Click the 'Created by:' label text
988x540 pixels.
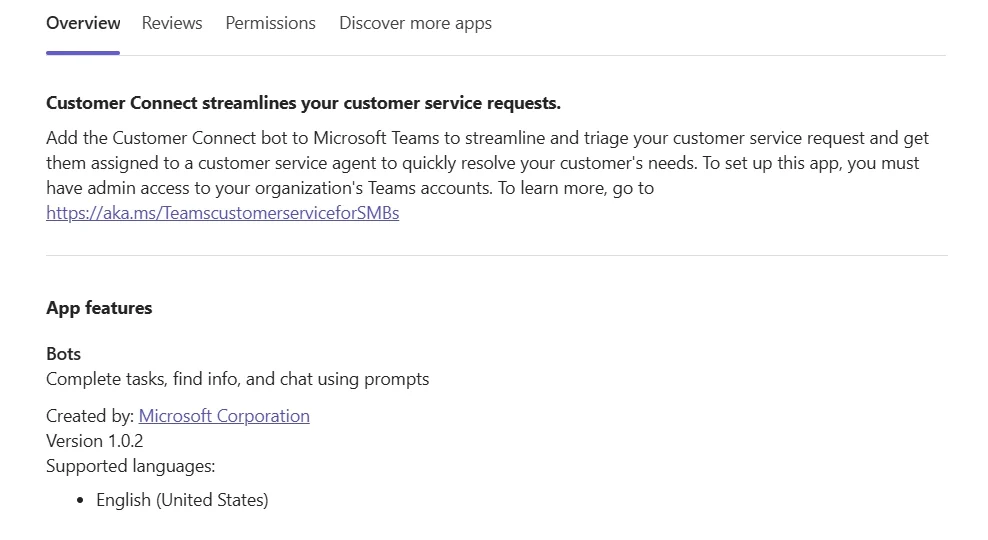coord(90,416)
